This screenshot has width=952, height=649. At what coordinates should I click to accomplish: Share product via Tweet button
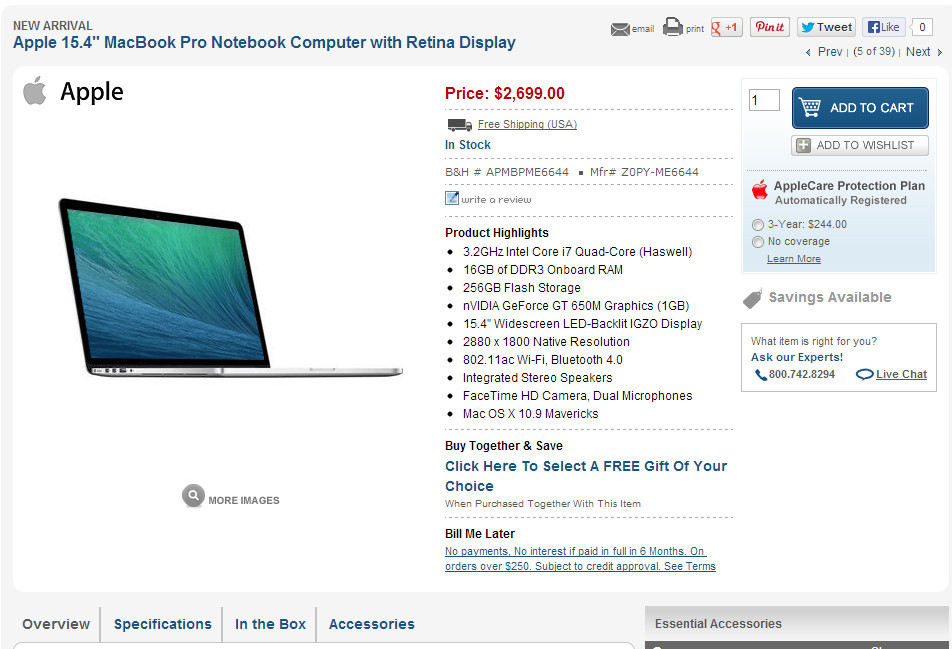point(826,27)
